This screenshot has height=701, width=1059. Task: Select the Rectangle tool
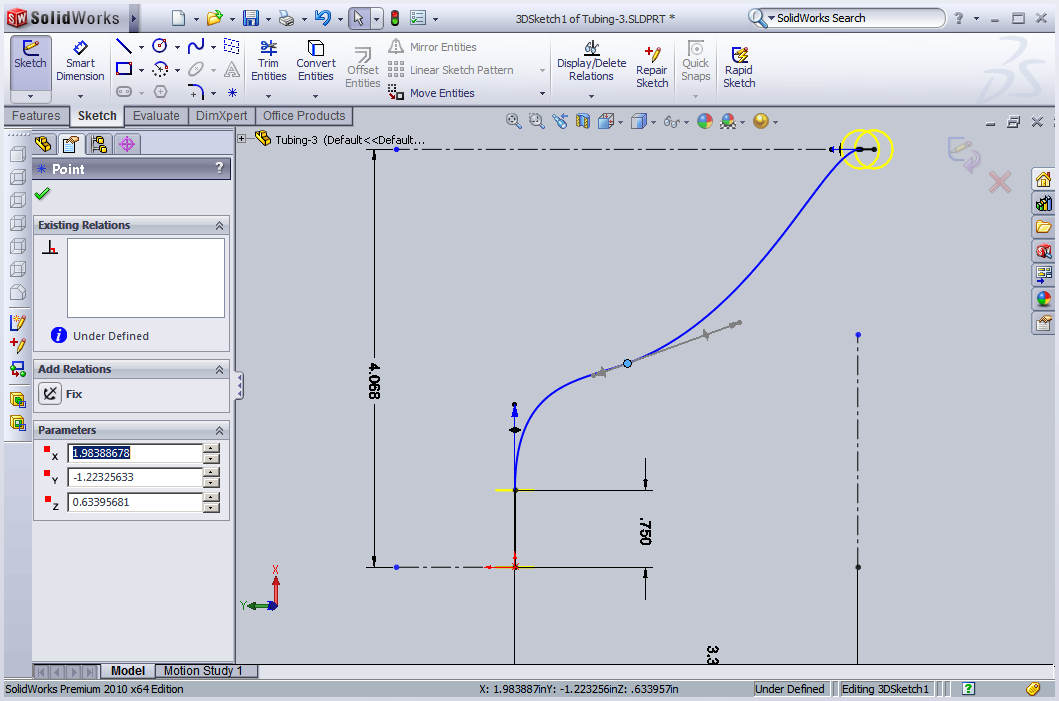click(123, 68)
